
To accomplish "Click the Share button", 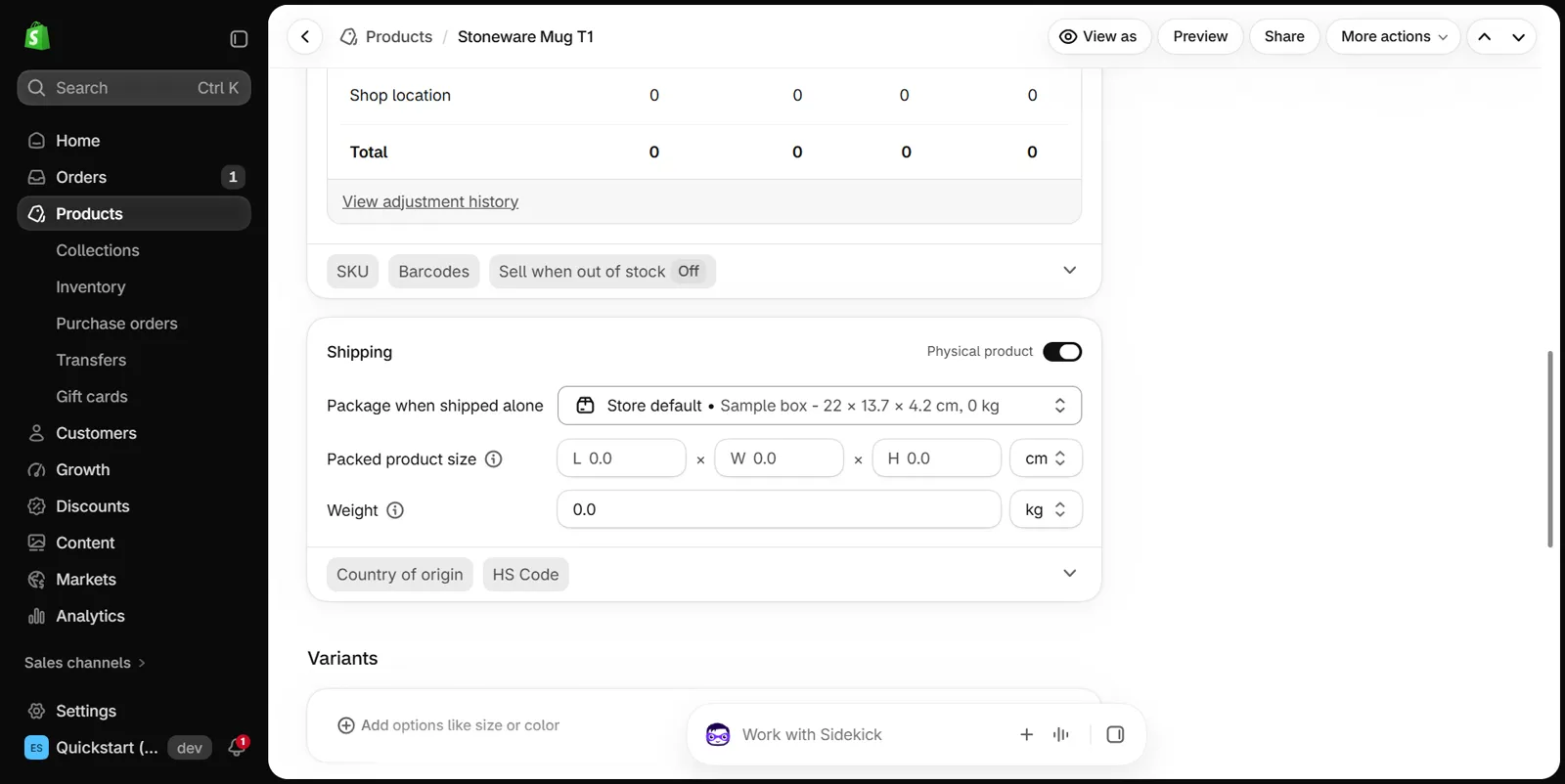I will 1284,37.
